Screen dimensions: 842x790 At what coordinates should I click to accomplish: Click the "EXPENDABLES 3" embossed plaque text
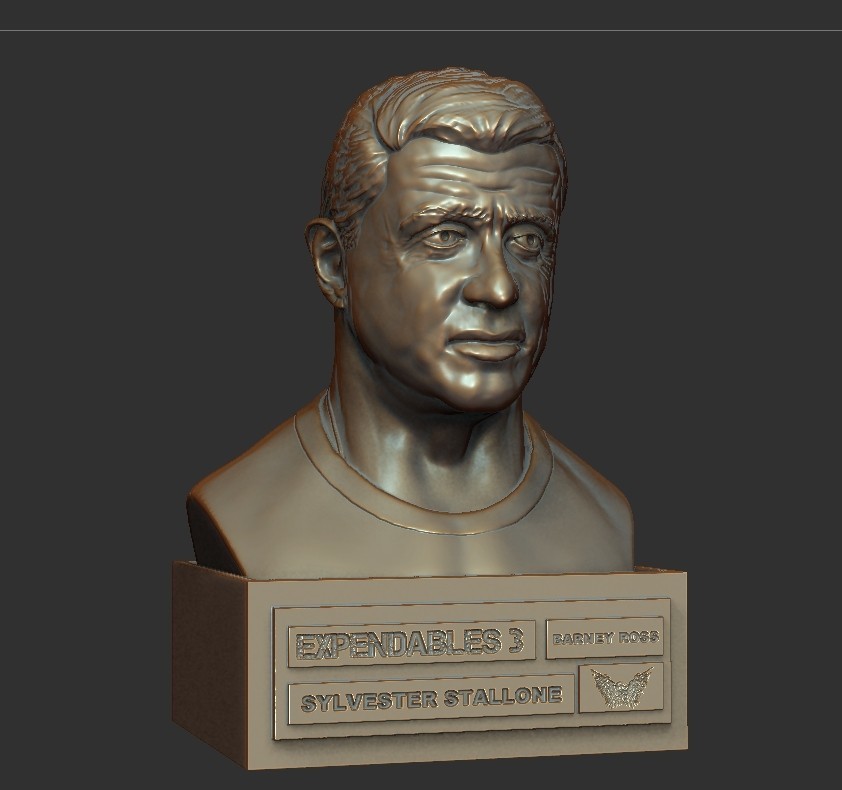pos(410,644)
